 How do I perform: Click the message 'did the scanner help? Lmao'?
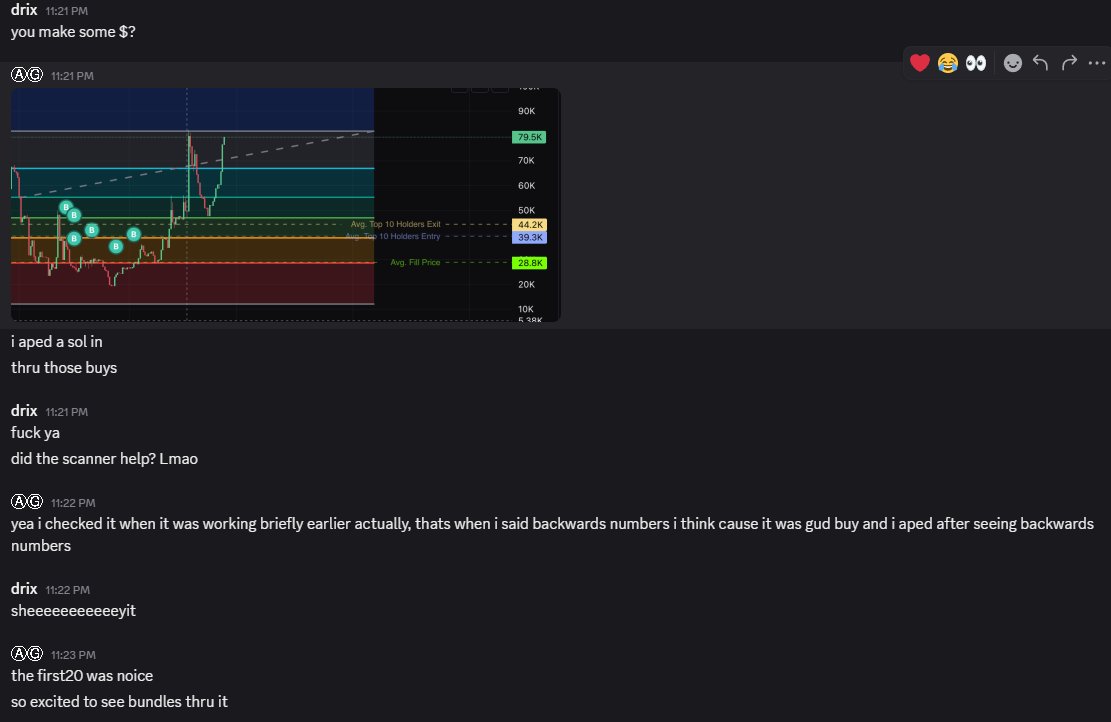tap(104, 459)
